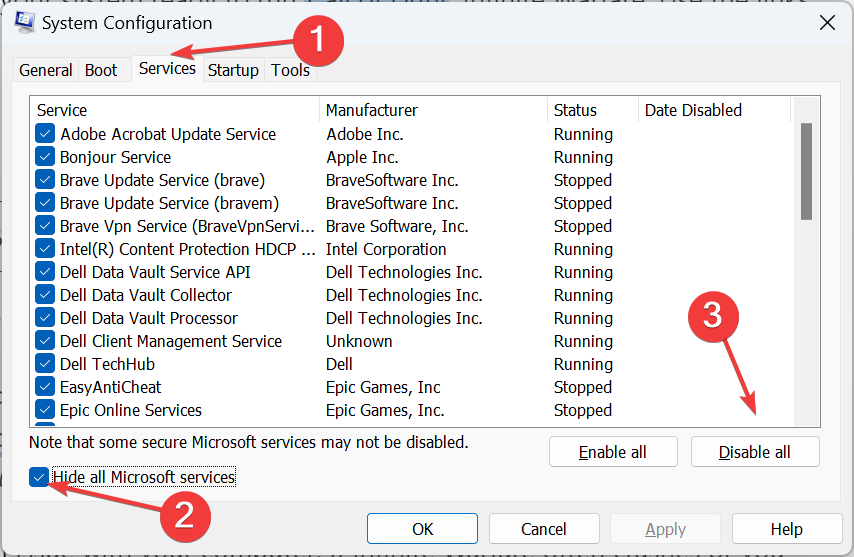854x557 pixels.
Task: Switch to the Boot tab
Action: coord(101,70)
